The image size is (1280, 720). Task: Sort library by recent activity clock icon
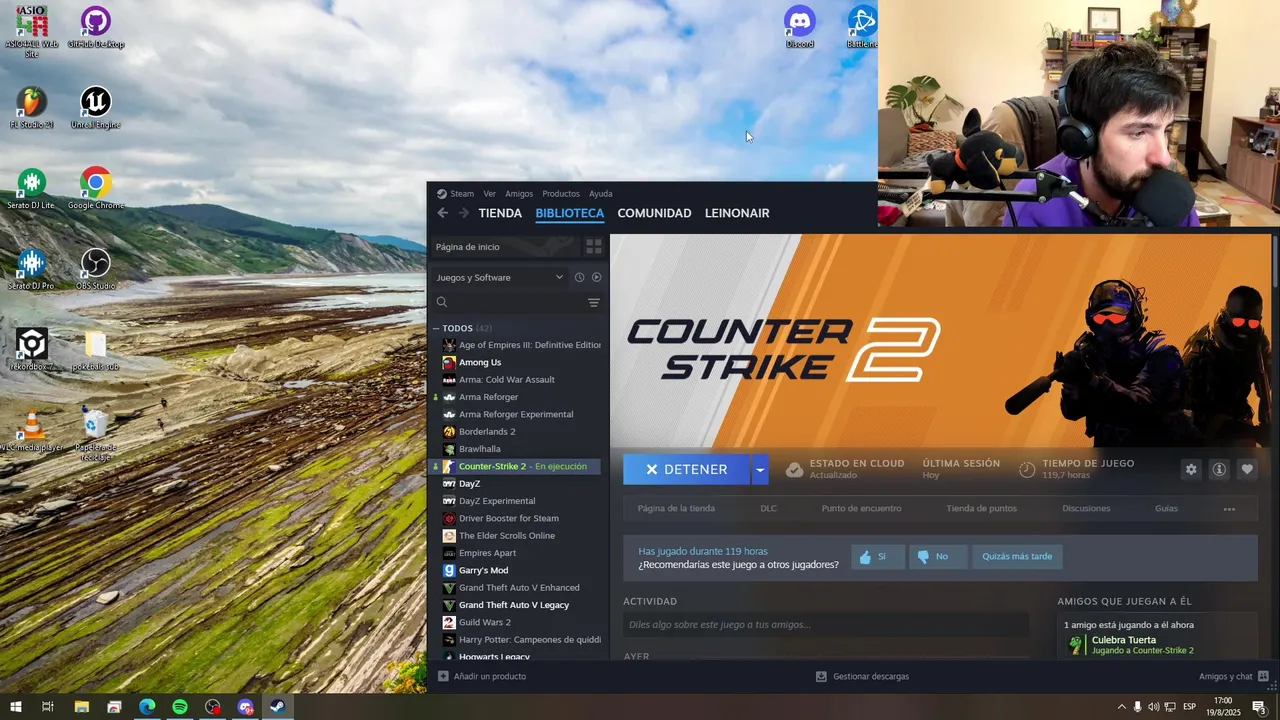click(579, 277)
